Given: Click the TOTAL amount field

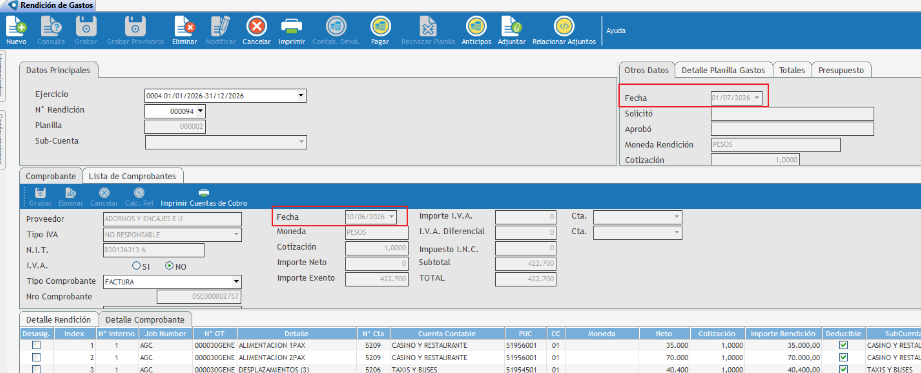Looking at the screenshot, I should [x=526, y=279].
